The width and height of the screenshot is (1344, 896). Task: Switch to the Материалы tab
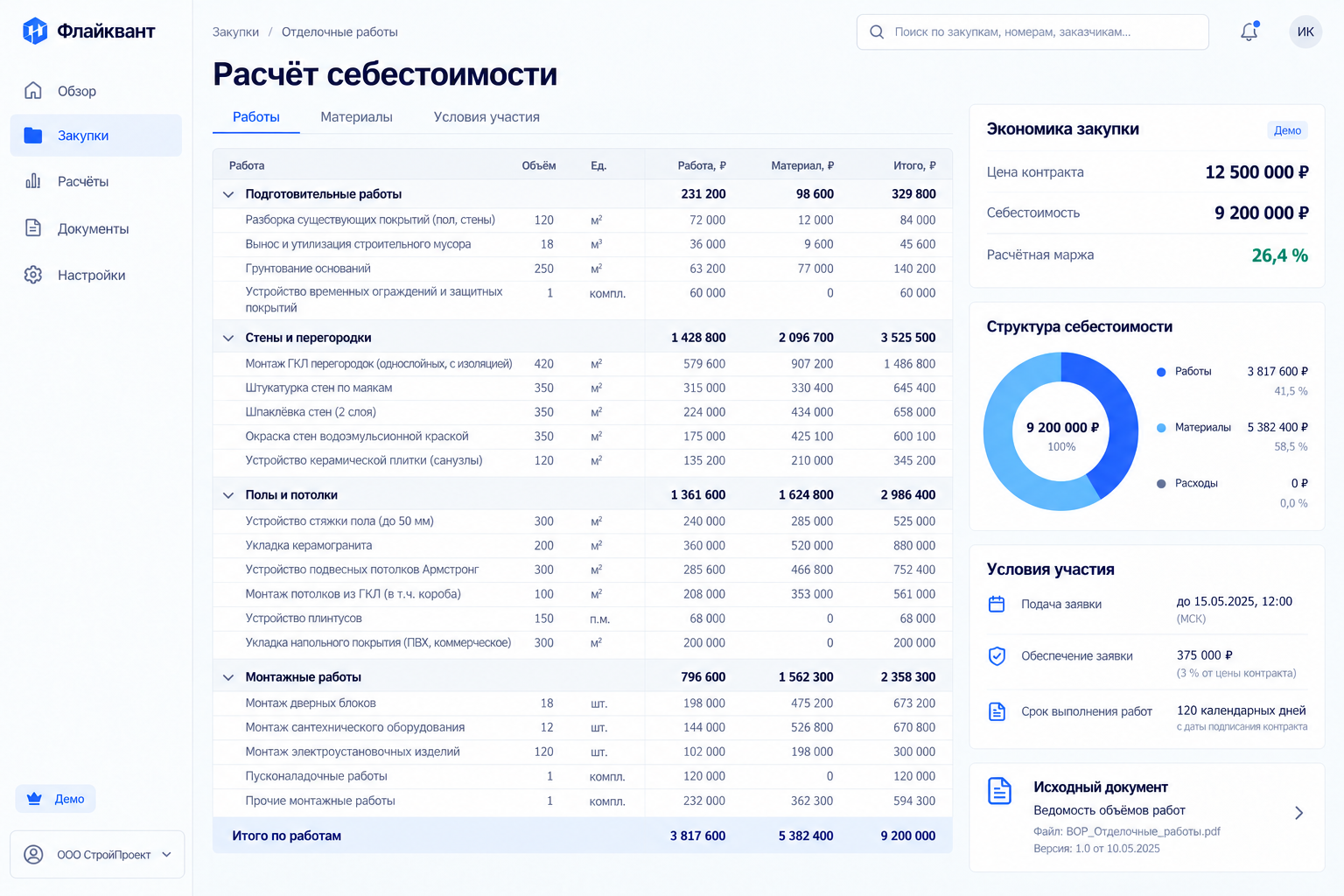tap(356, 117)
